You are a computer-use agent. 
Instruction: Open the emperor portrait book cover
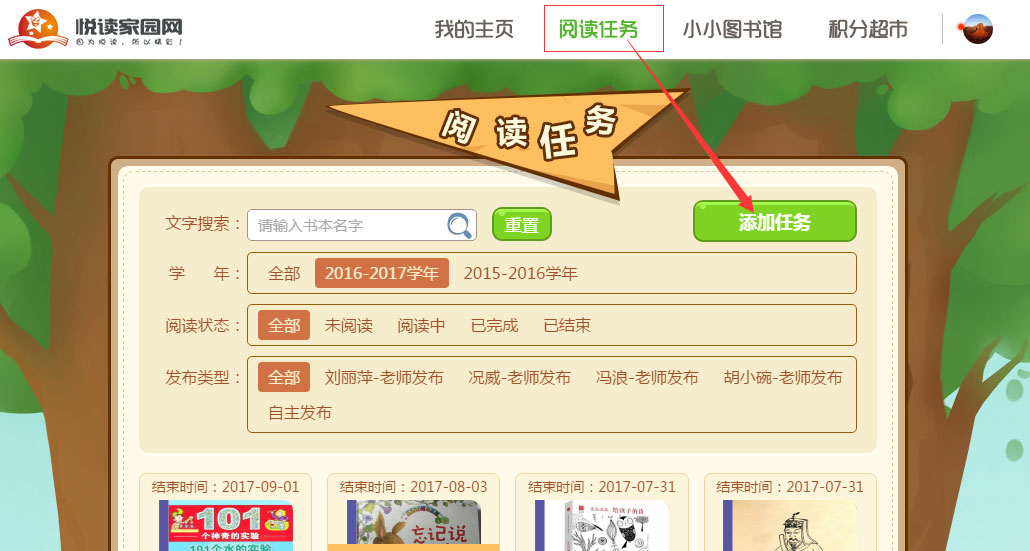click(x=790, y=525)
